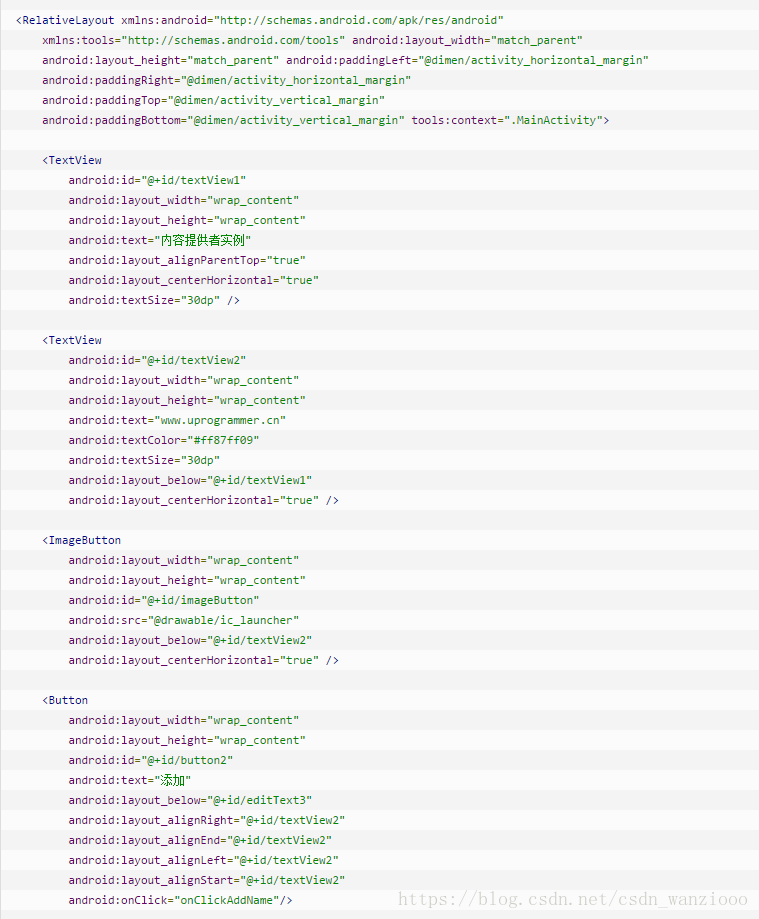Click the android:id imageButton line

point(164,600)
